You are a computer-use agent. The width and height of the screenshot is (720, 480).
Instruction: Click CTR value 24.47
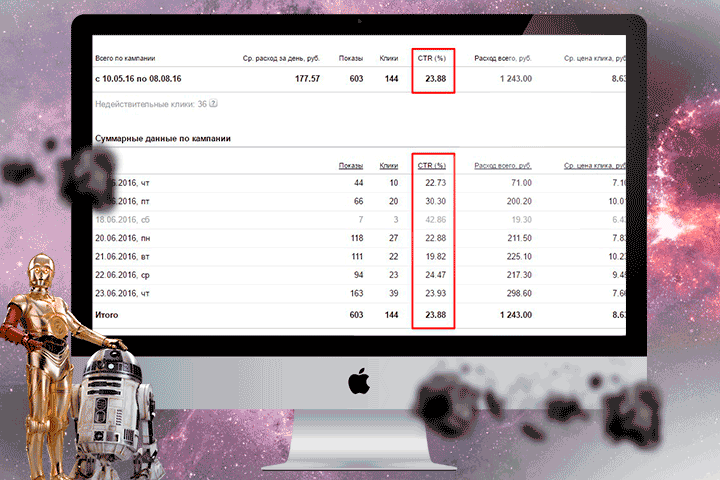click(x=435, y=275)
